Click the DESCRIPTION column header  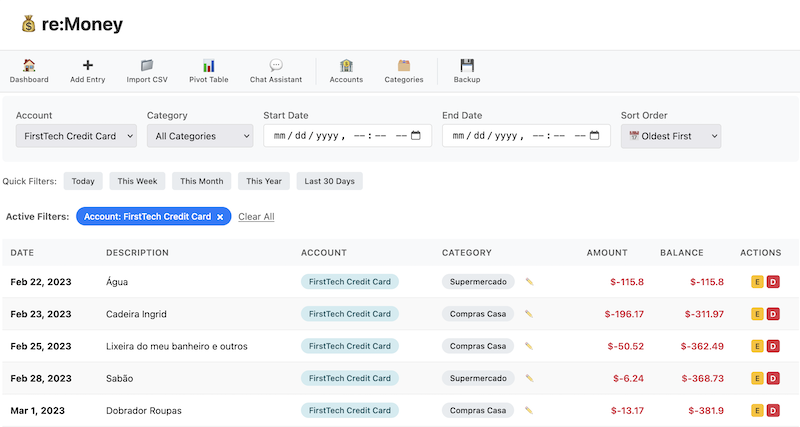(137, 253)
